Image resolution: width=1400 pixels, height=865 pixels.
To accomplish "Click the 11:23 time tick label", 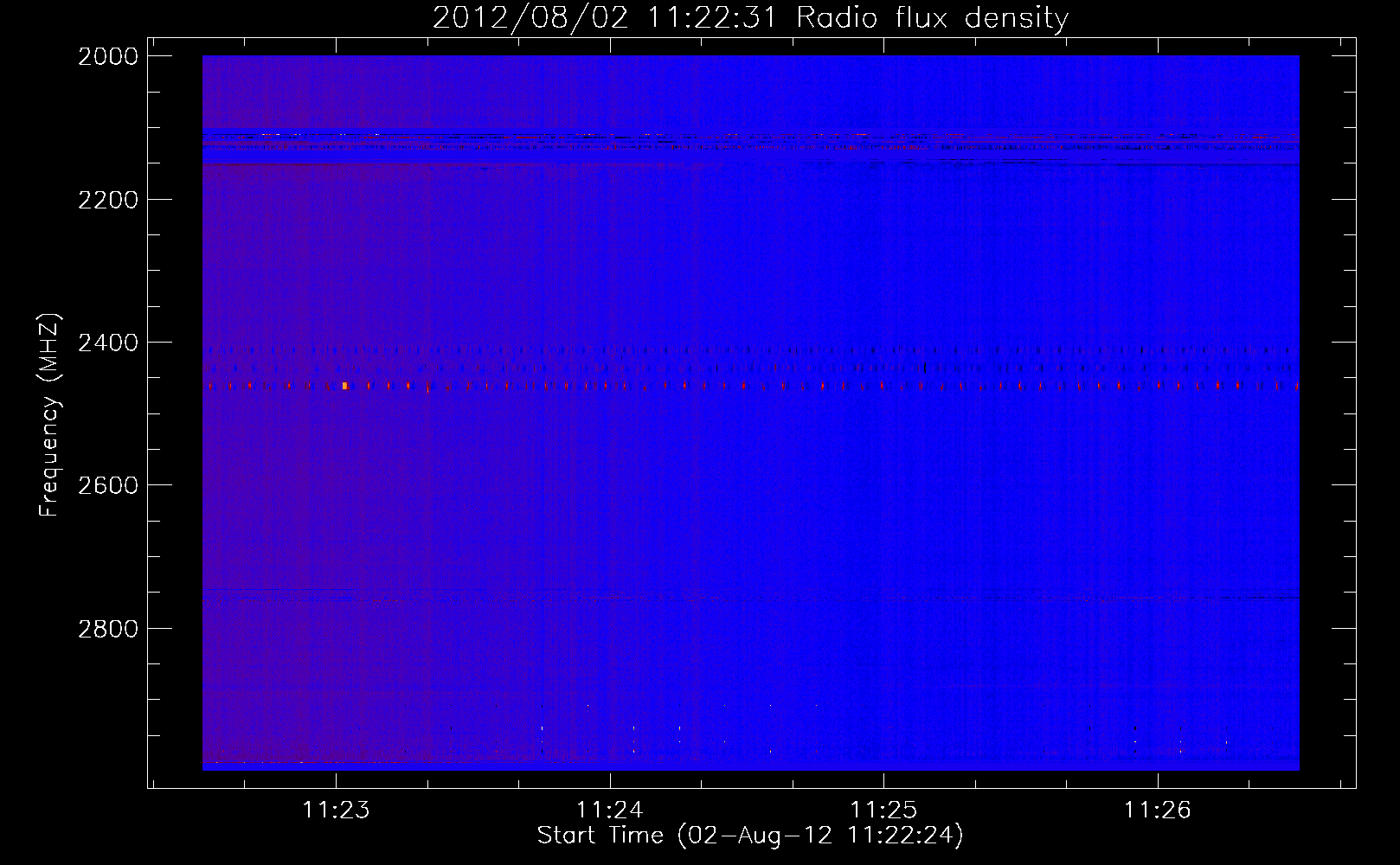I will click(336, 810).
